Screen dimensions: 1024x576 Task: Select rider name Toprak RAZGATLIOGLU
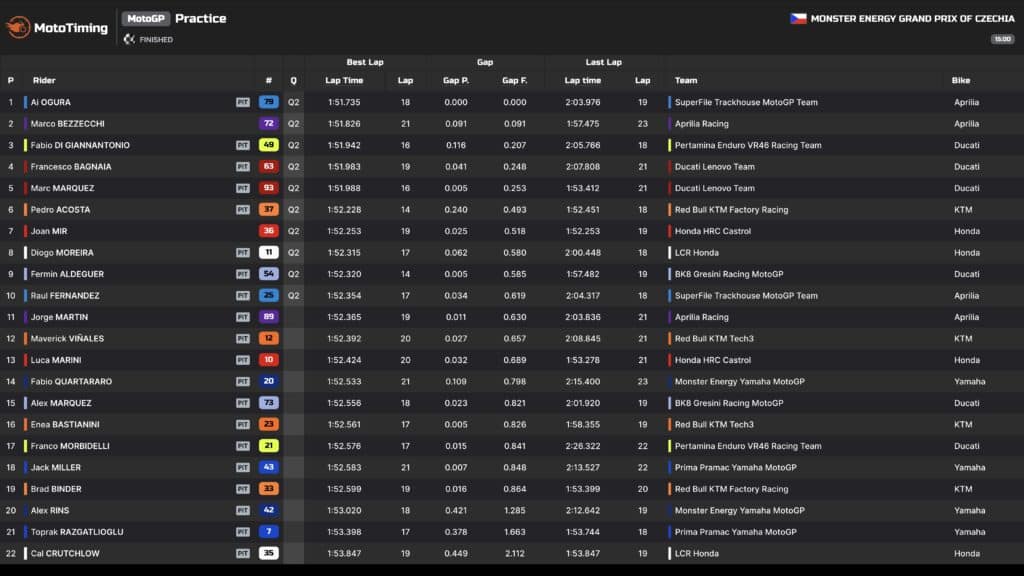(77, 532)
